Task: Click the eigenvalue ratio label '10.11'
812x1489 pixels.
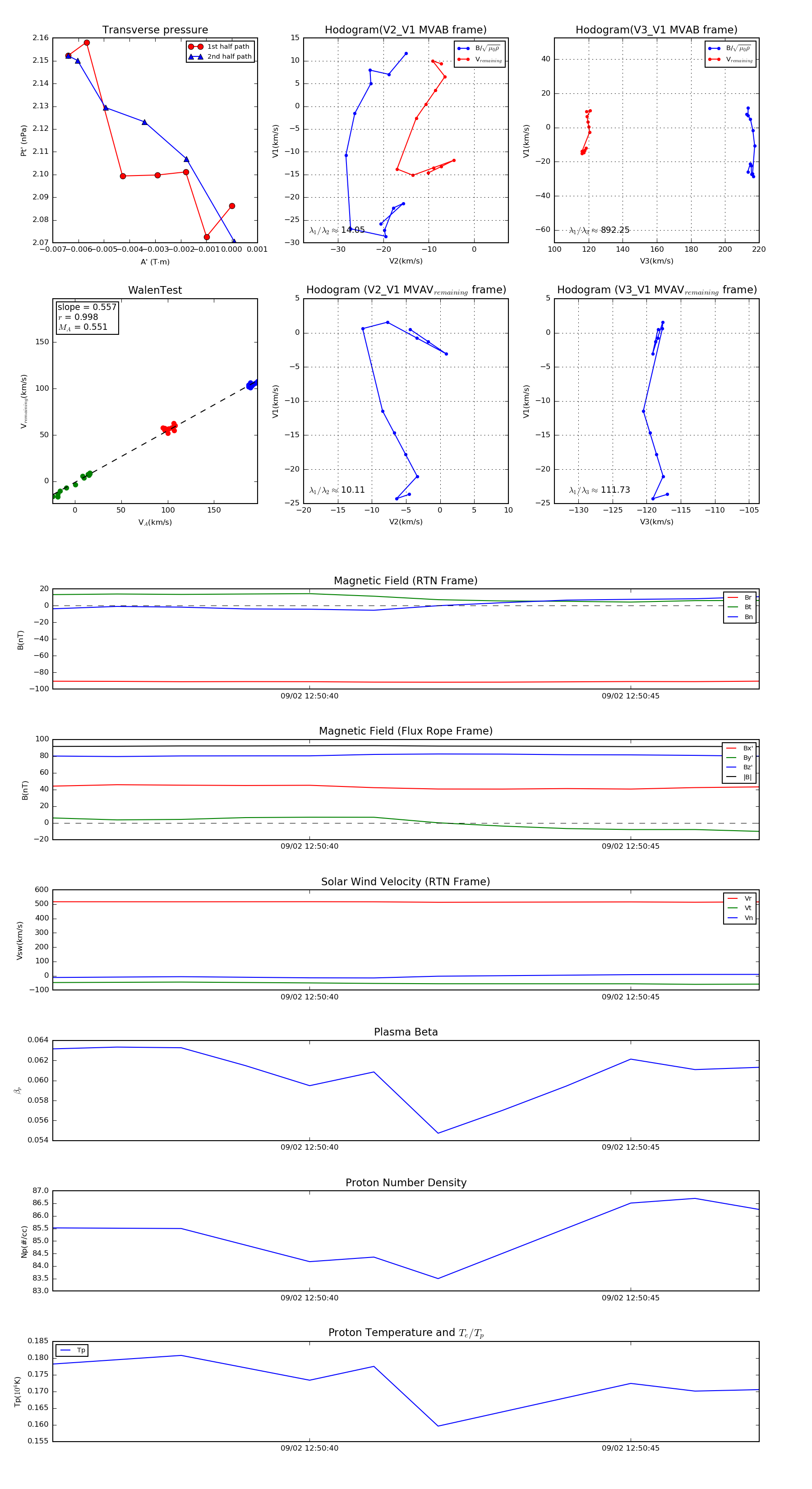Action: [337, 490]
